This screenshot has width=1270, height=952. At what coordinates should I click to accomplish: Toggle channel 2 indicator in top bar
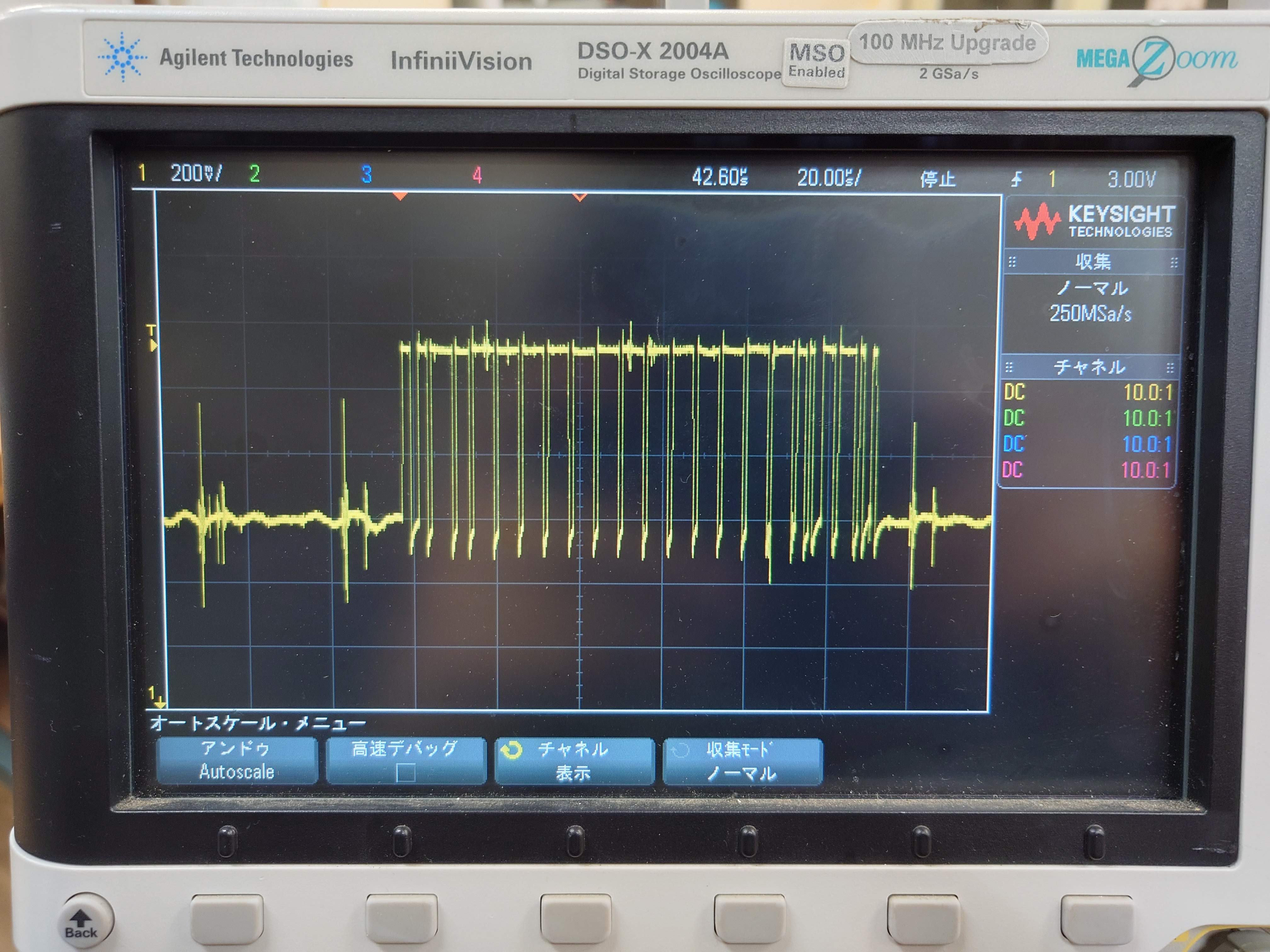pyautogui.click(x=254, y=173)
